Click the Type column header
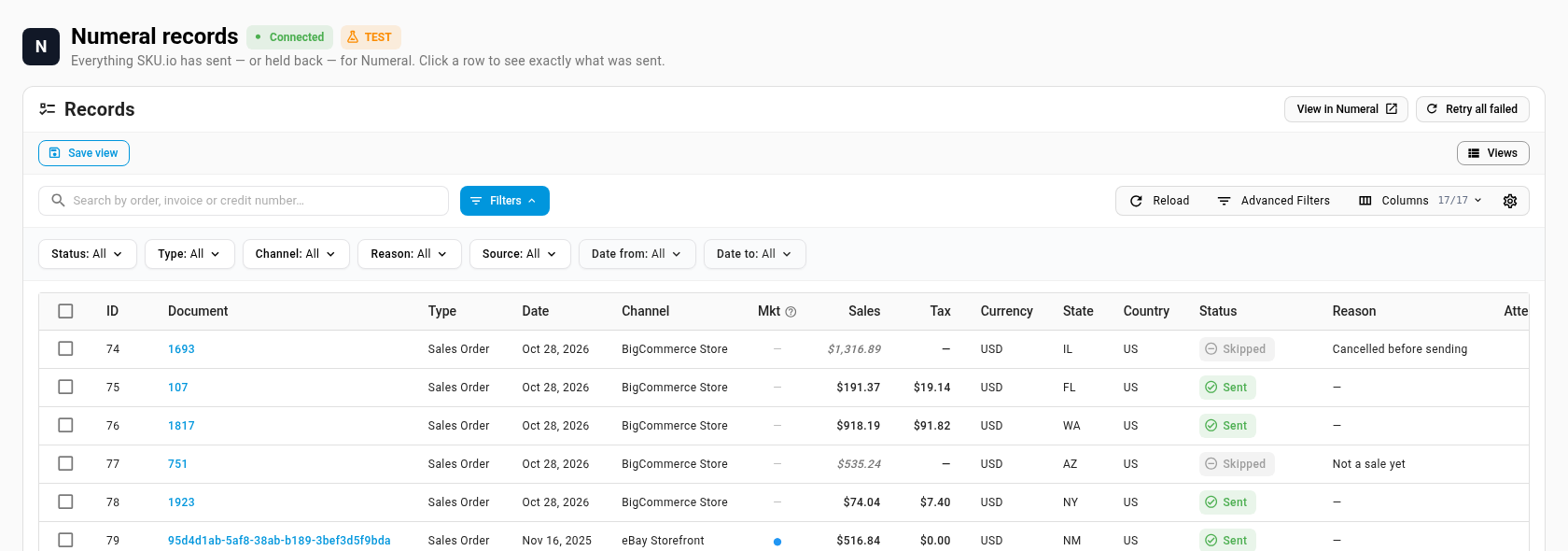Screen dimensions: 1568x551 click(442, 311)
